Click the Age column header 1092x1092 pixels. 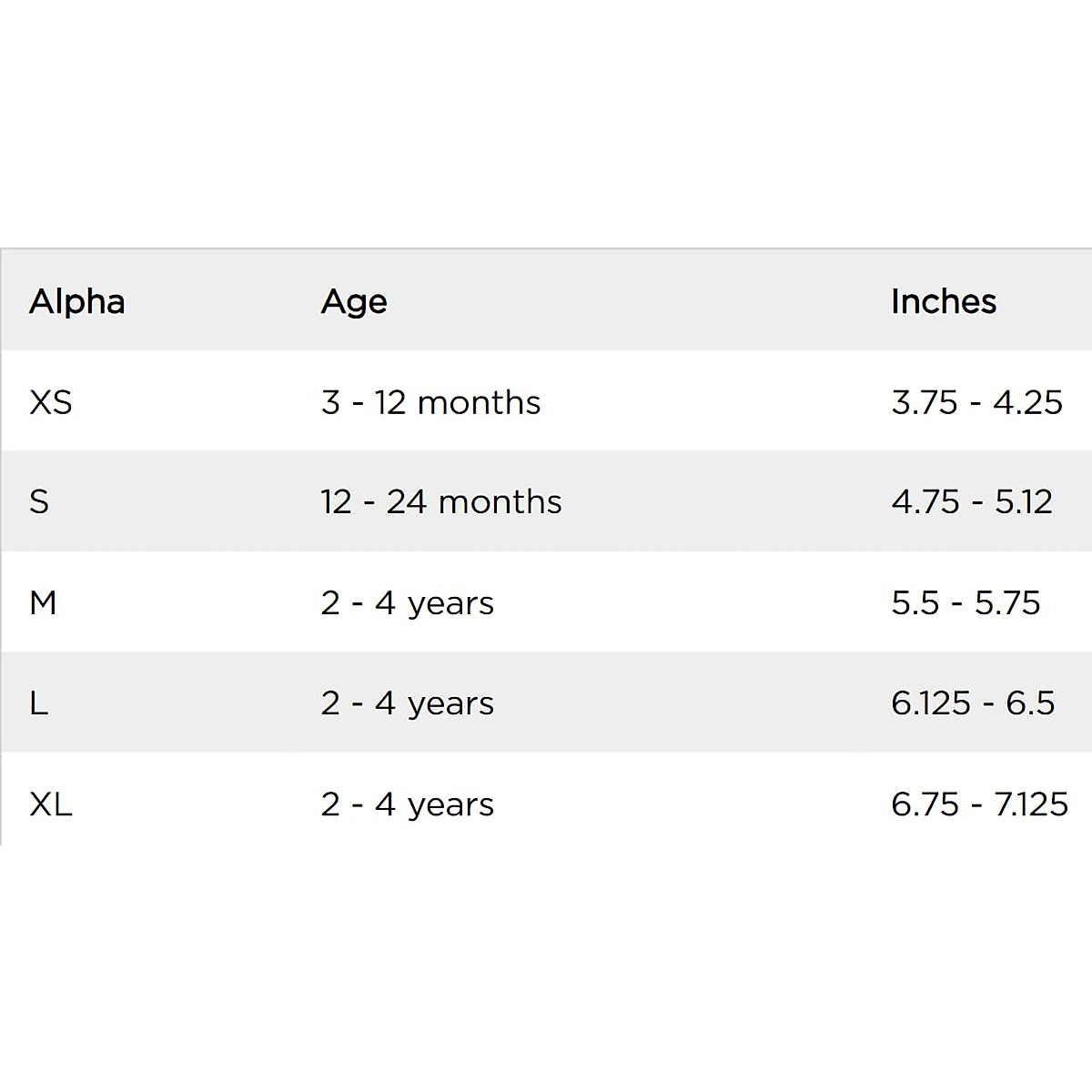tap(354, 301)
